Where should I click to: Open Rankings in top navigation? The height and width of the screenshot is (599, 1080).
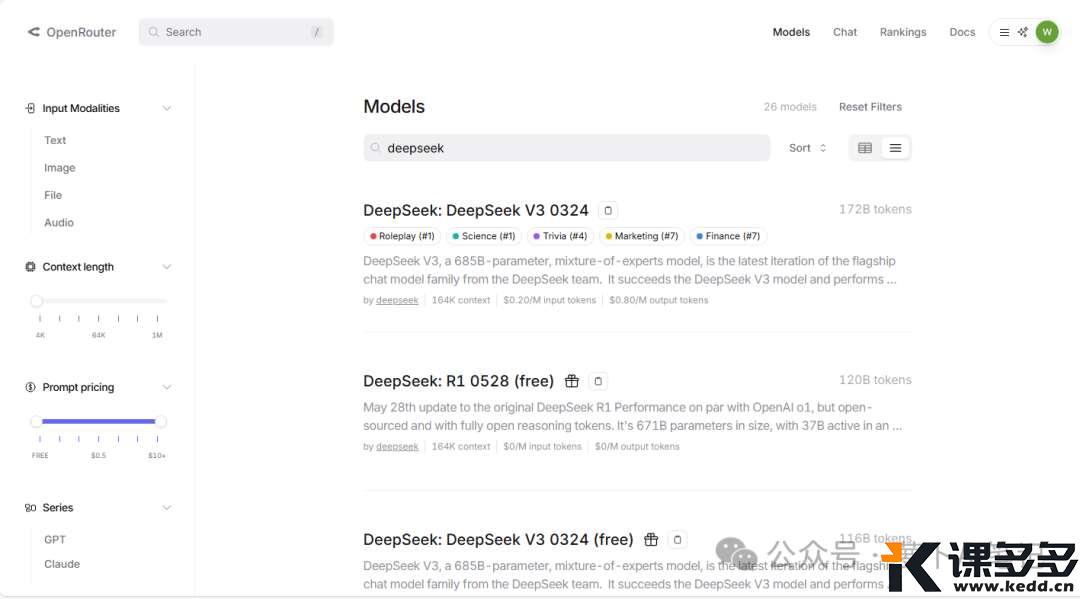click(903, 32)
